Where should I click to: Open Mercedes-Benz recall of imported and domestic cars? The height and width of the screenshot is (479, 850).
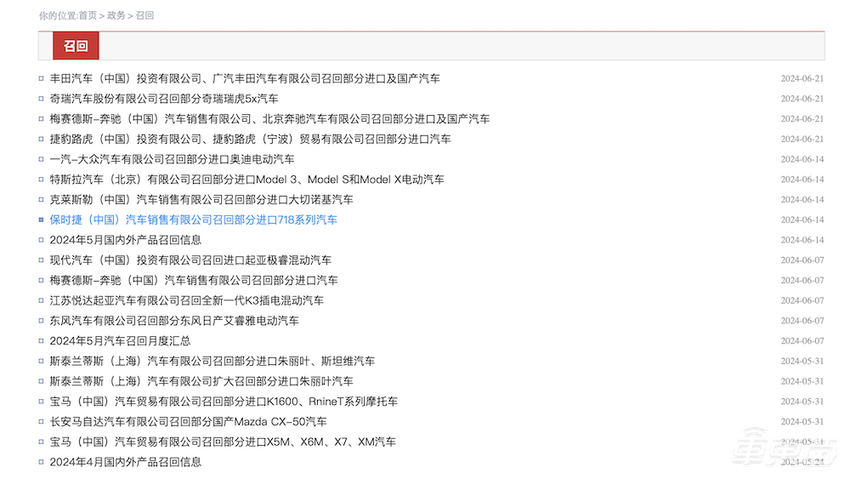tap(269, 119)
